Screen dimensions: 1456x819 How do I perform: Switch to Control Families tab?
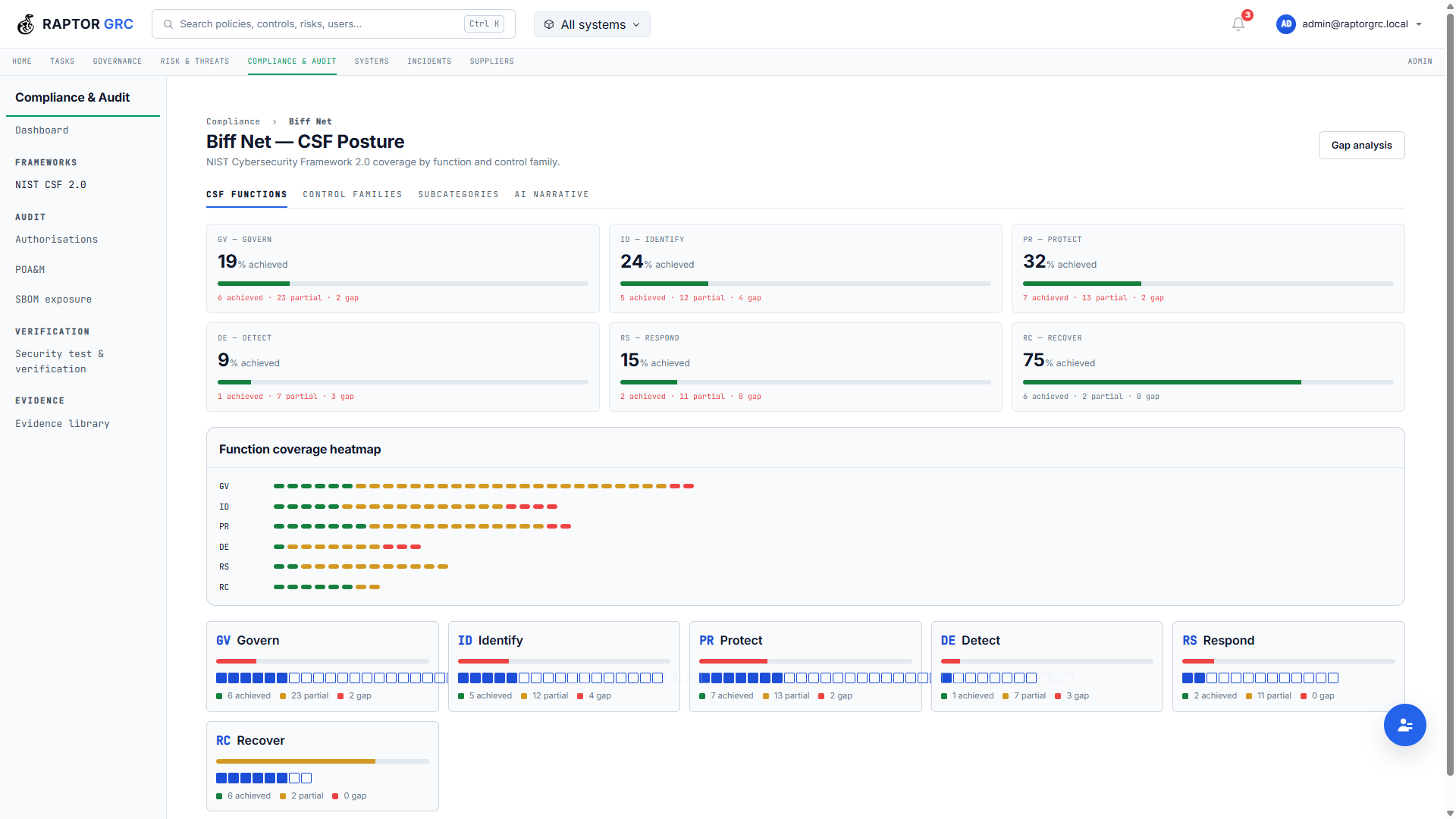(353, 195)
